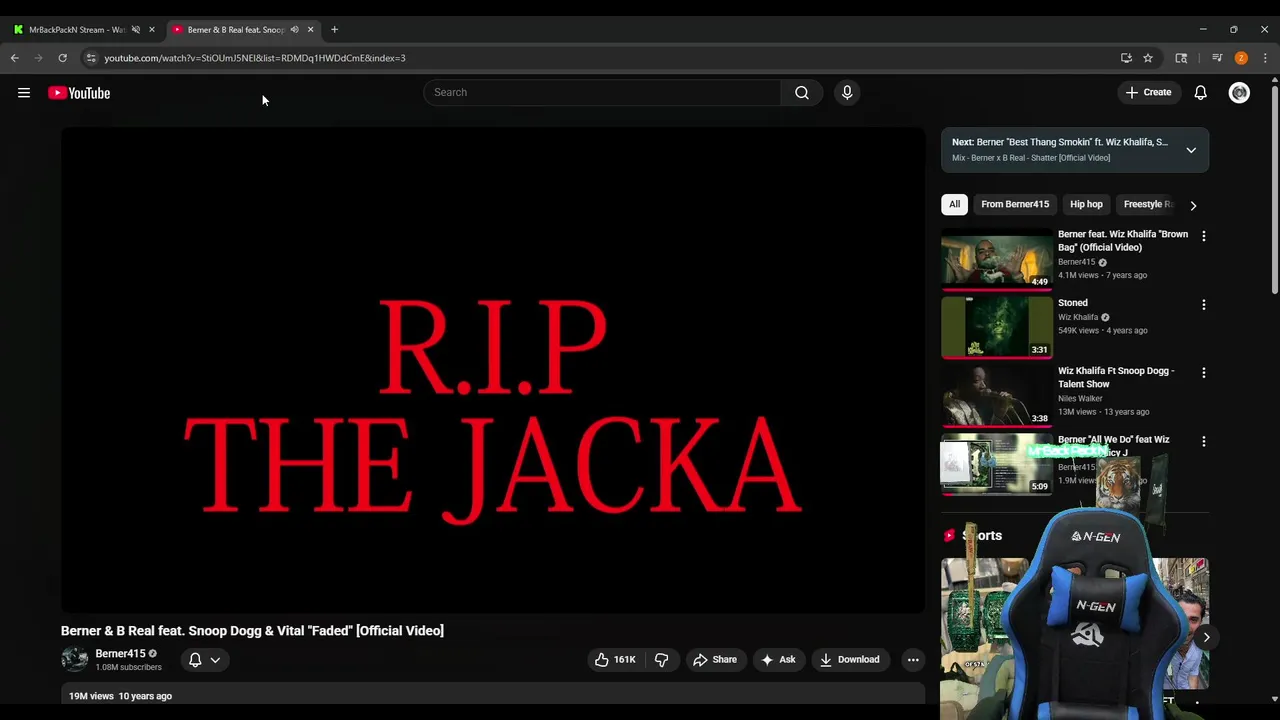Click '1.08M subscribers' text
This screenshot has height=720, width=1280.
tap(128, 667)
